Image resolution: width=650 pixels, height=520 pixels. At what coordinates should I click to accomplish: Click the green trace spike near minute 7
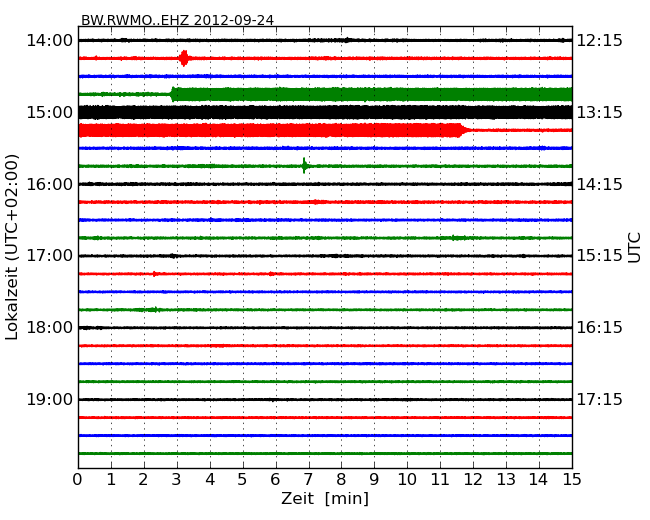(x=305, y=166)
